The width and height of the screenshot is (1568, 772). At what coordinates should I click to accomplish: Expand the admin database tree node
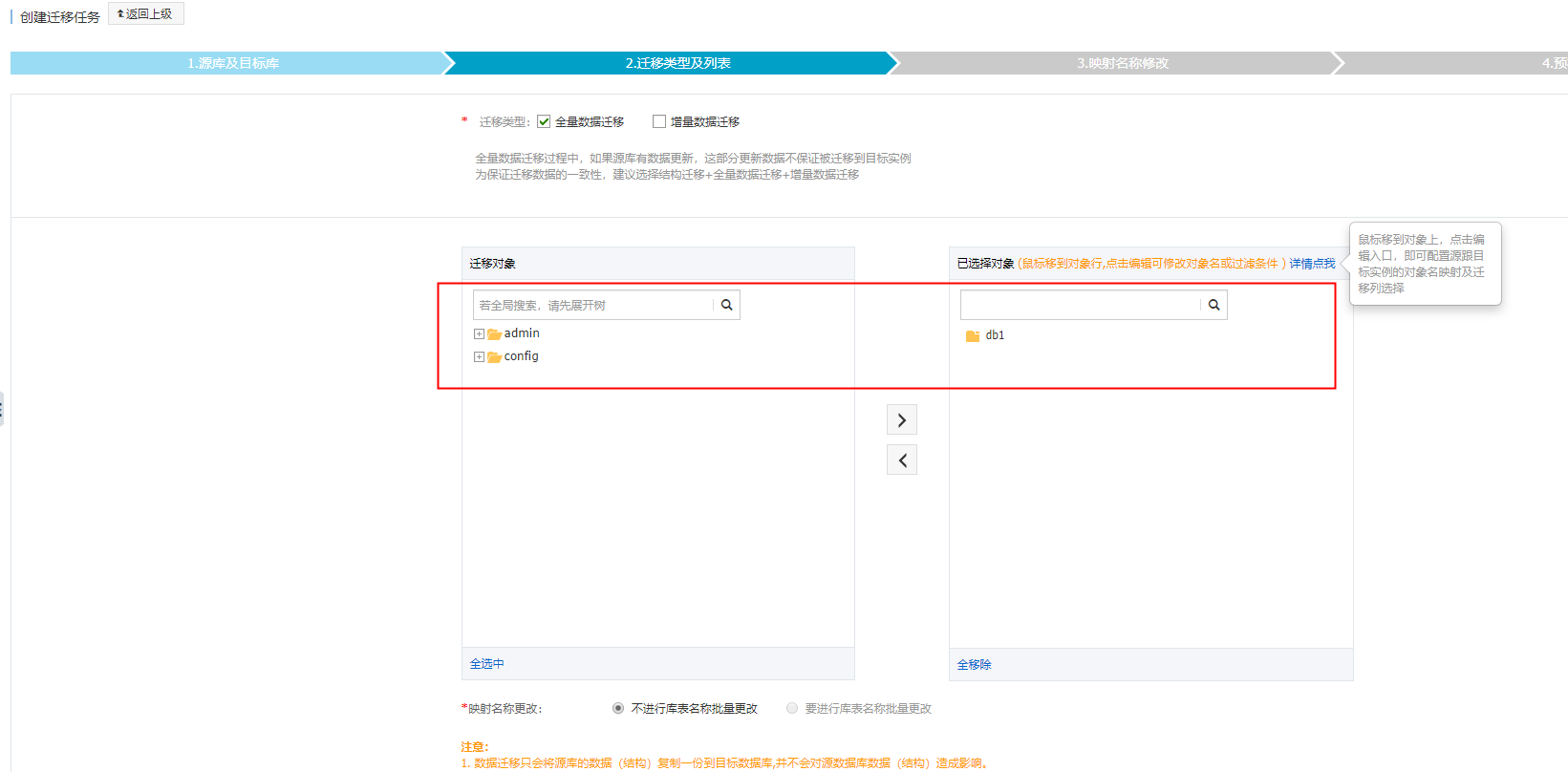tap(479, 334)
